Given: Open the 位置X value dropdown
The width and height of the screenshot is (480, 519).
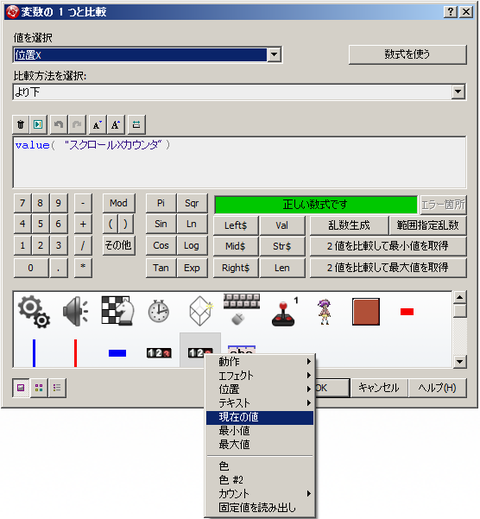Looking at the screenshot, I should coord(274,55).
